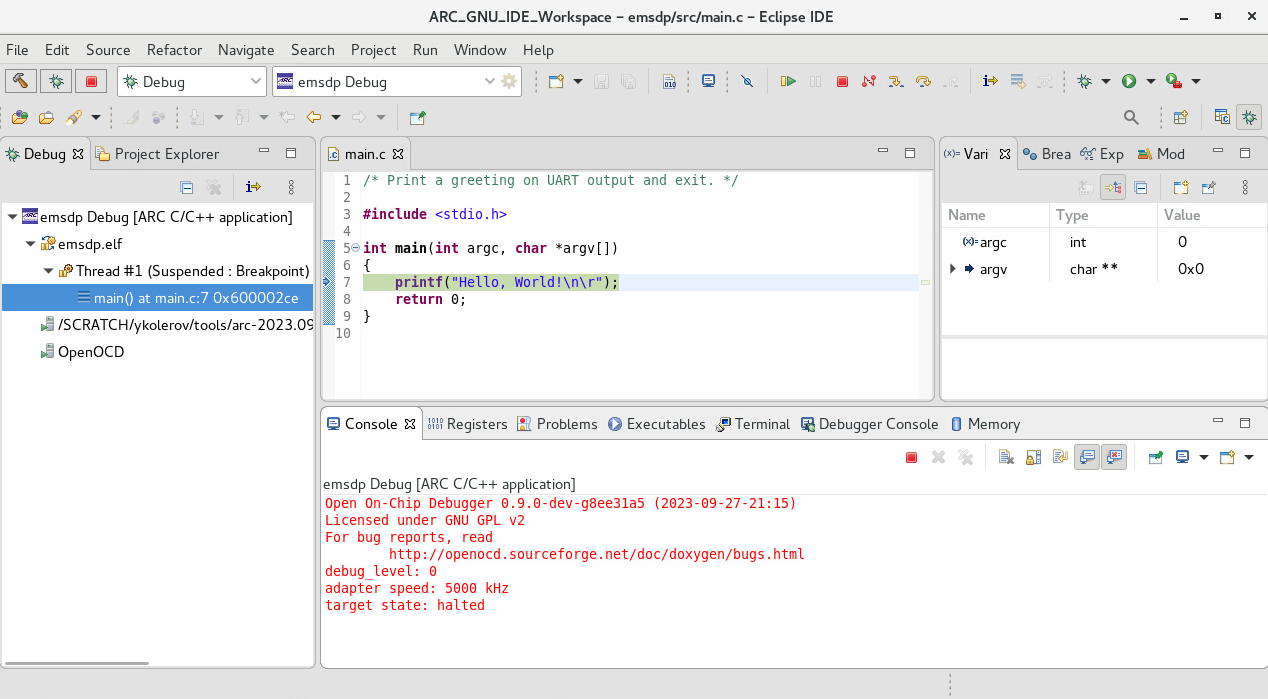
Task: Click the Step Over icon
Action: click(924, 81)
